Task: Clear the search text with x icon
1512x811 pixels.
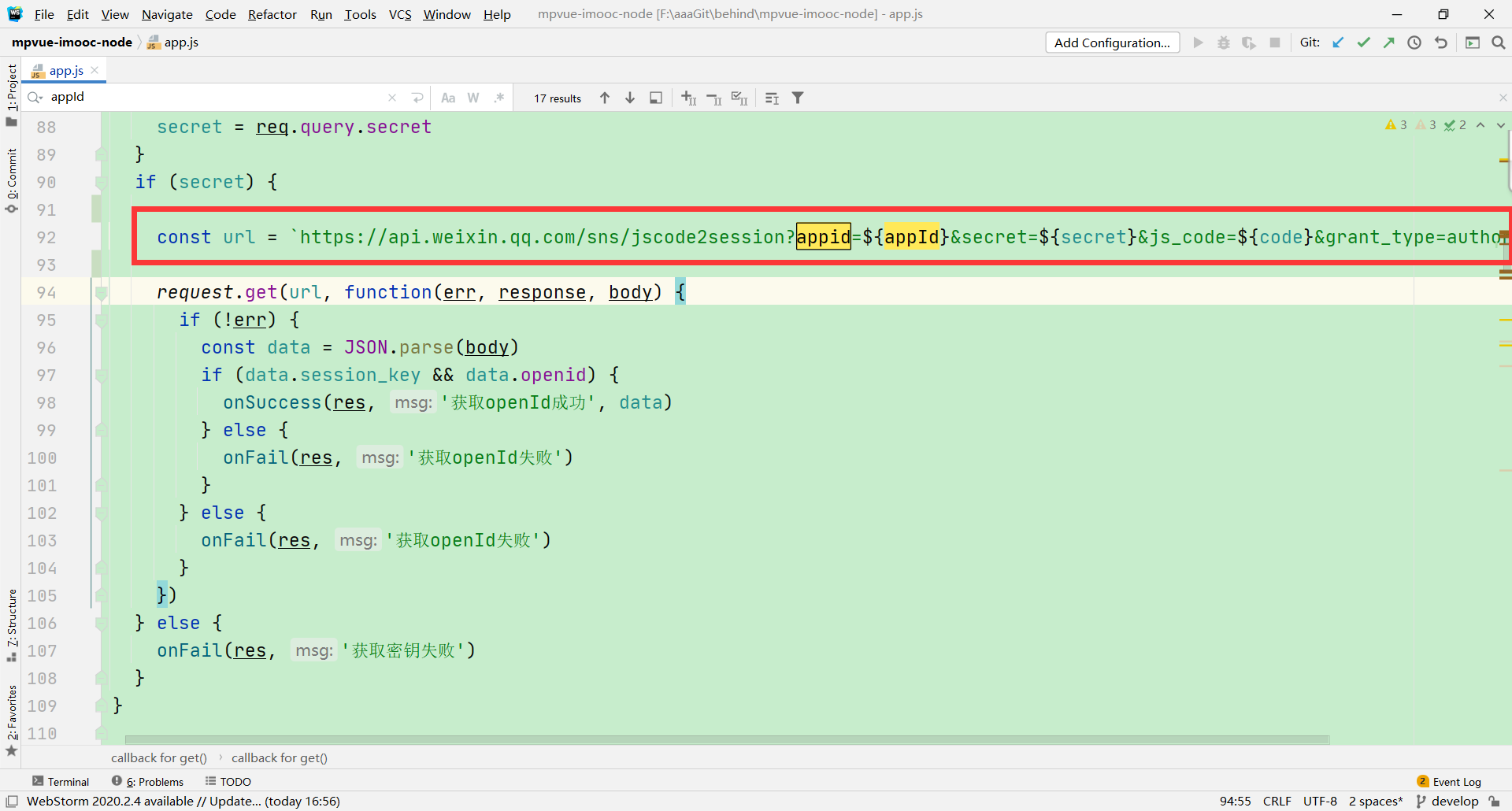Action: 392,98
